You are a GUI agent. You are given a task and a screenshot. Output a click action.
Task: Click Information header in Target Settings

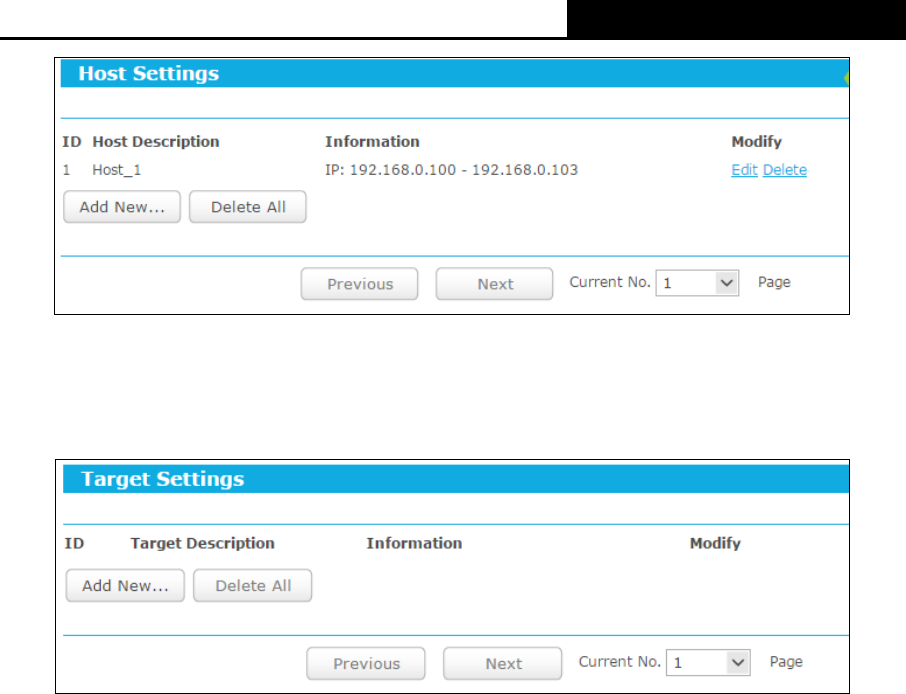[x=414, y=543]
